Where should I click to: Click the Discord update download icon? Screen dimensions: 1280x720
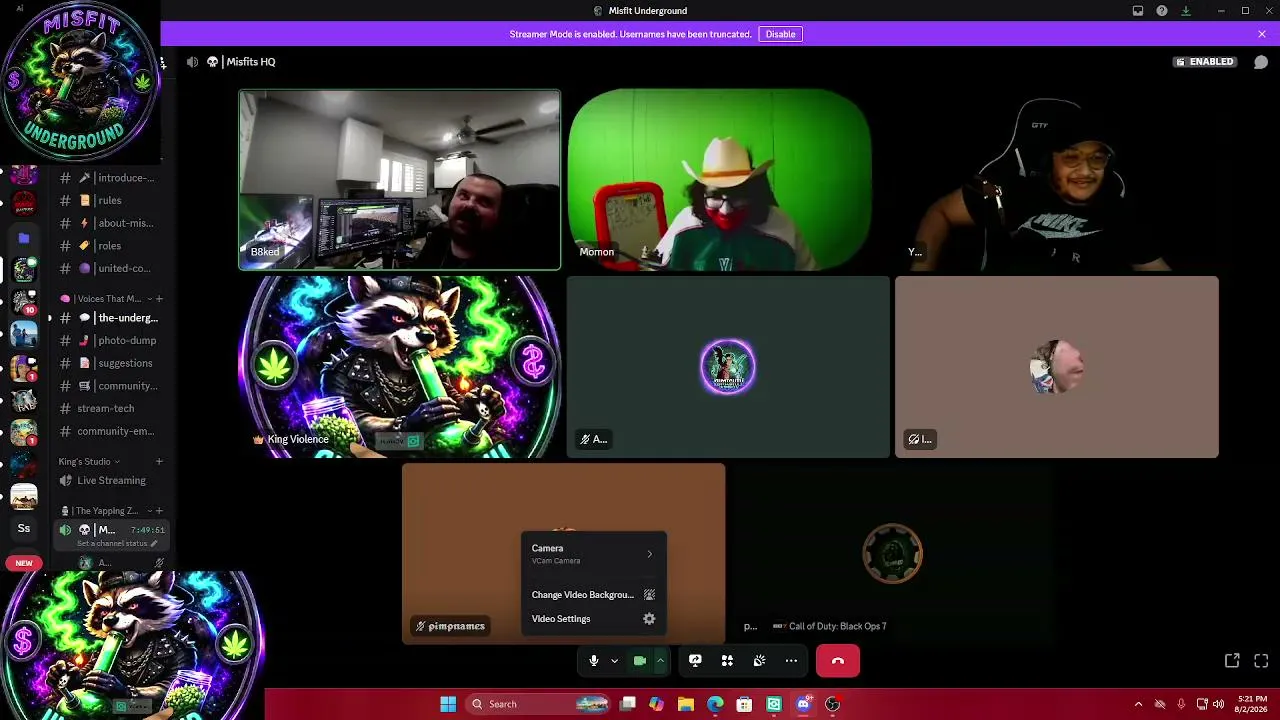[1186, 11]
